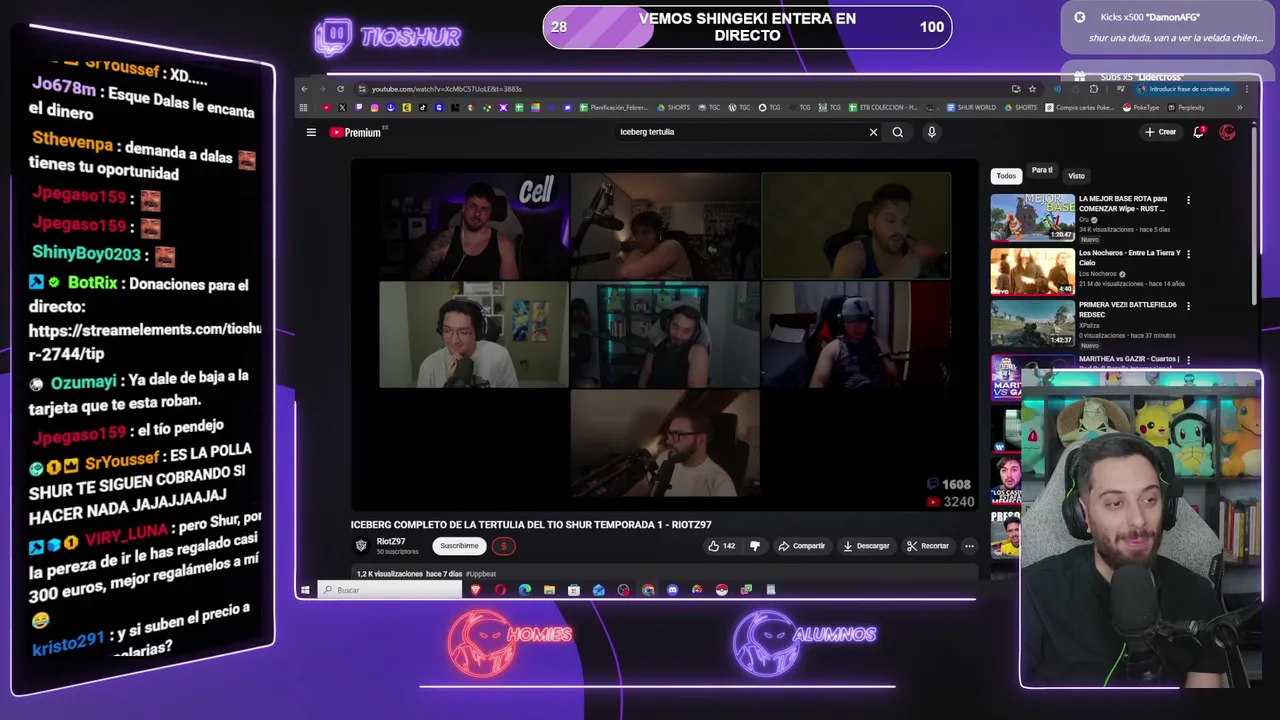1280x720 pixels.
Task: Open YouTube notifications bell
Action: click(1199, 132)
